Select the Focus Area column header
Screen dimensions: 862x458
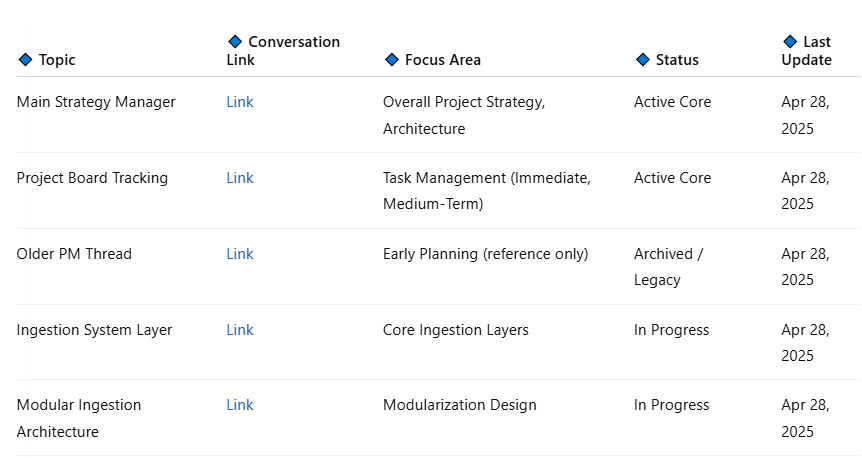pos(443,59)
